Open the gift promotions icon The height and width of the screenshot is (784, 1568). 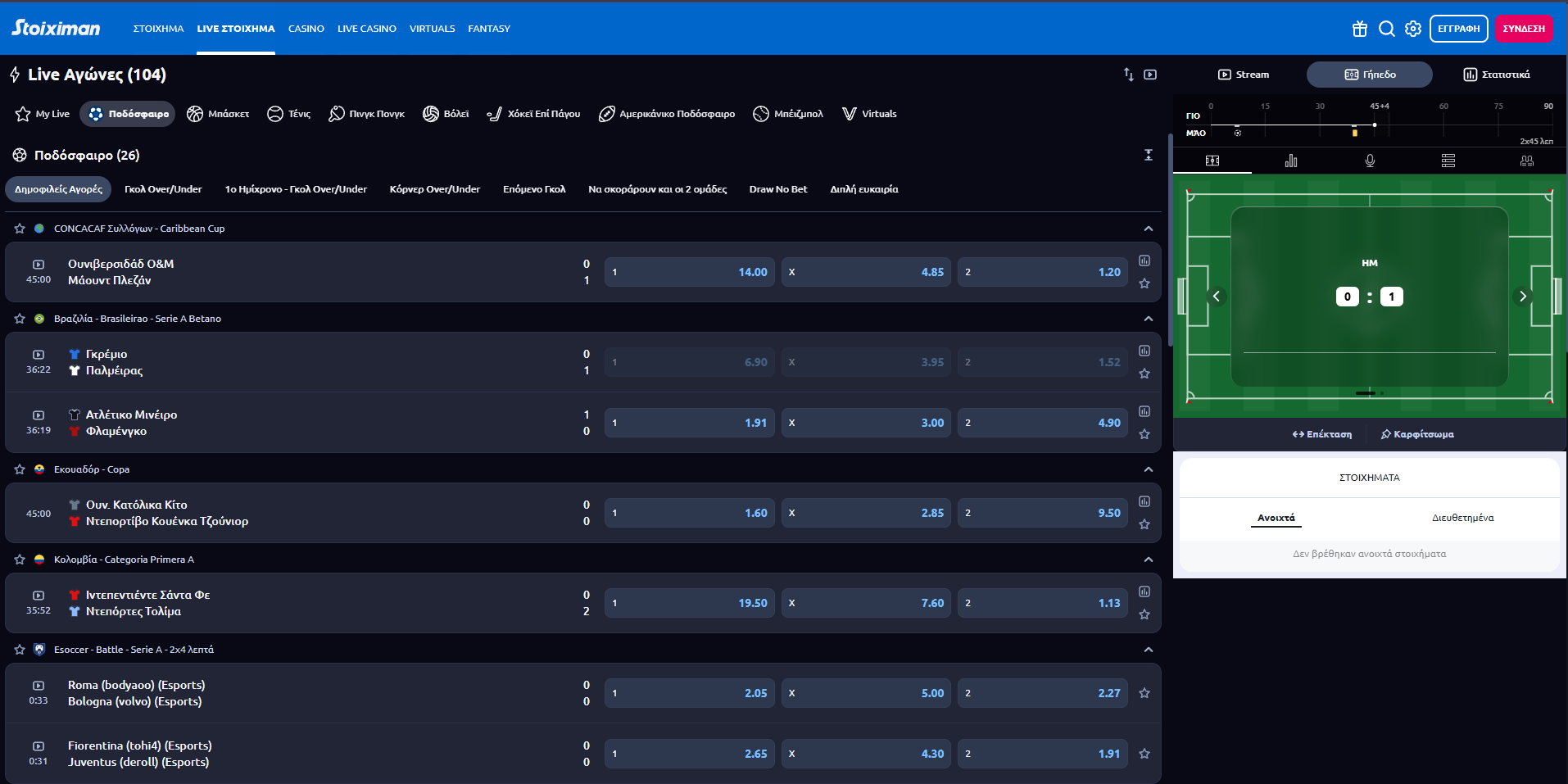[x=1359, y=29]
